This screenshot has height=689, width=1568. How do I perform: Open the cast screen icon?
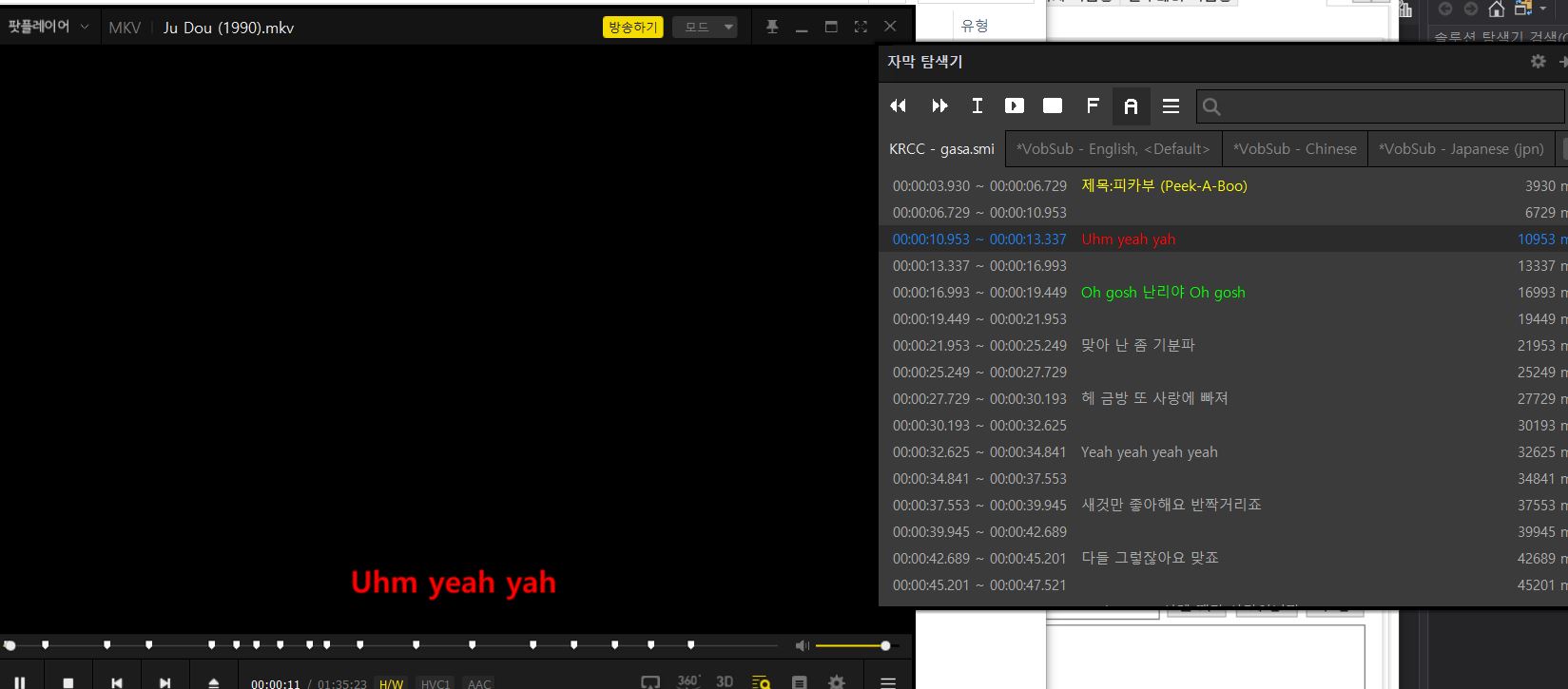(650, 682)
